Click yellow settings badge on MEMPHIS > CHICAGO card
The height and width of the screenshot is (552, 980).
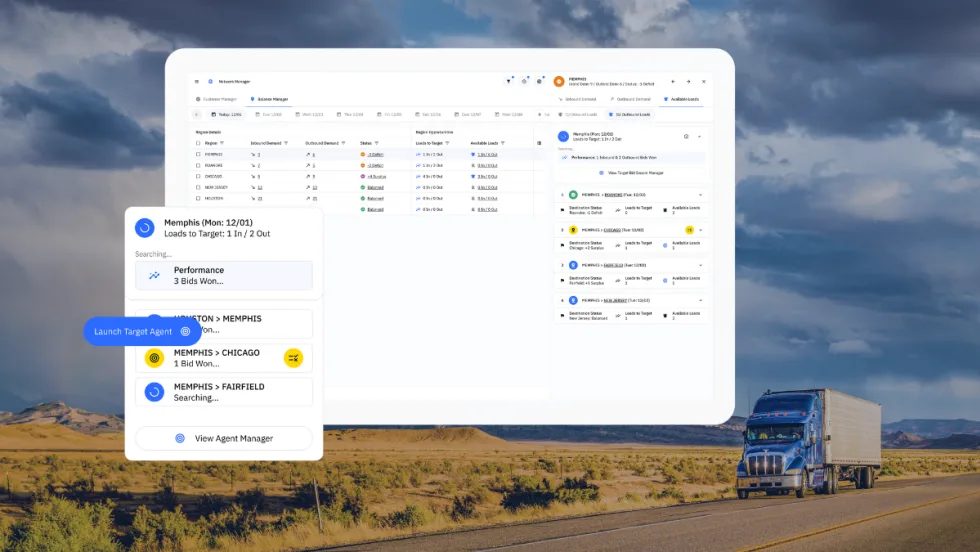click(x=293, y=358)
